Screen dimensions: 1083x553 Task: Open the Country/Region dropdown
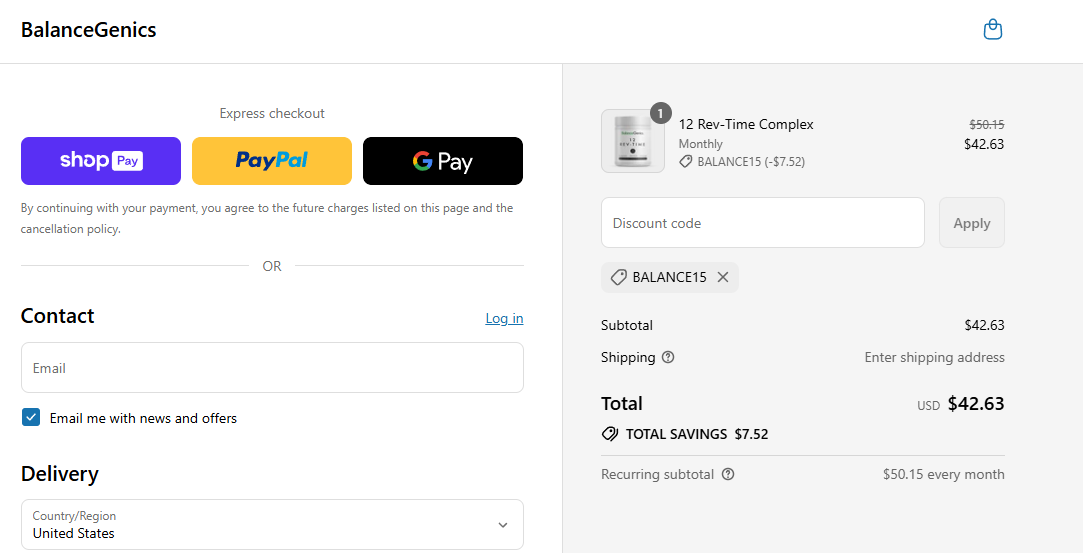[x=272, y=525]
